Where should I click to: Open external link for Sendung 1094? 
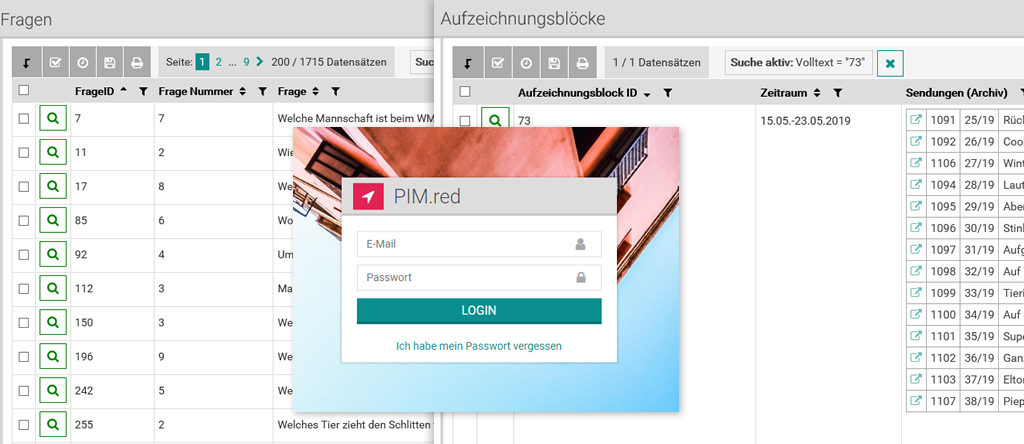(915, 185)
